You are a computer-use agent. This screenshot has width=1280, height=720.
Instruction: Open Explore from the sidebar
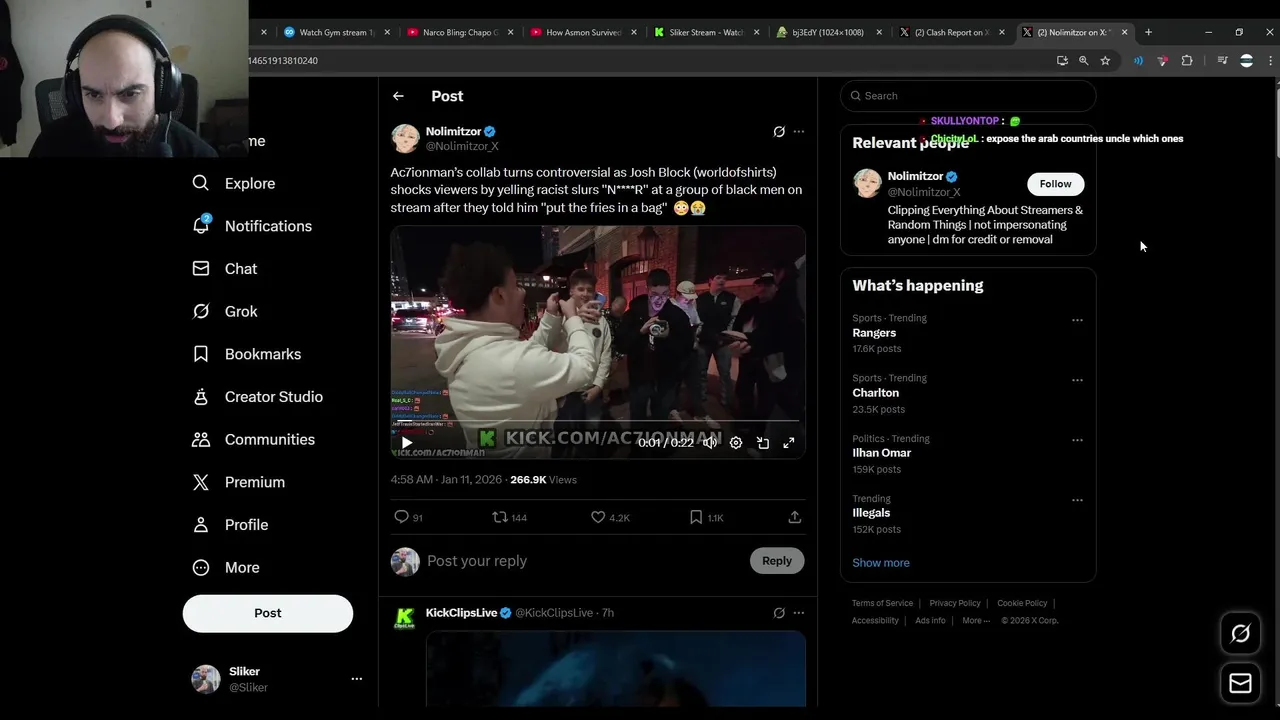point(234,183)
